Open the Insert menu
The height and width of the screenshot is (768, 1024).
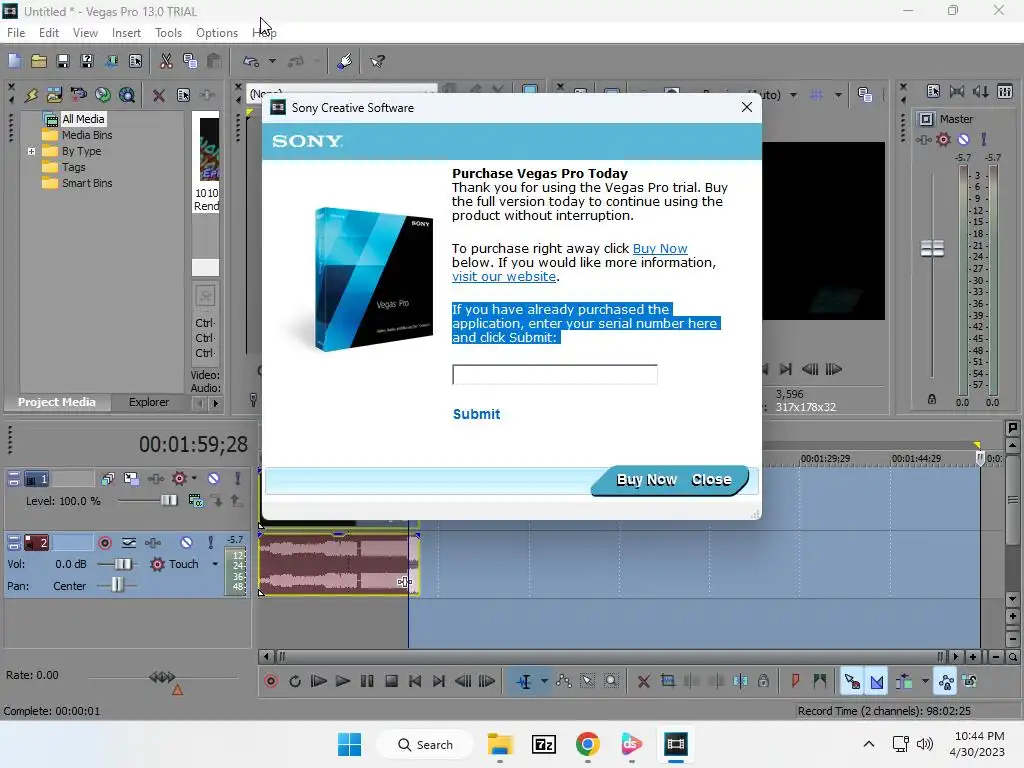point(126,33)
